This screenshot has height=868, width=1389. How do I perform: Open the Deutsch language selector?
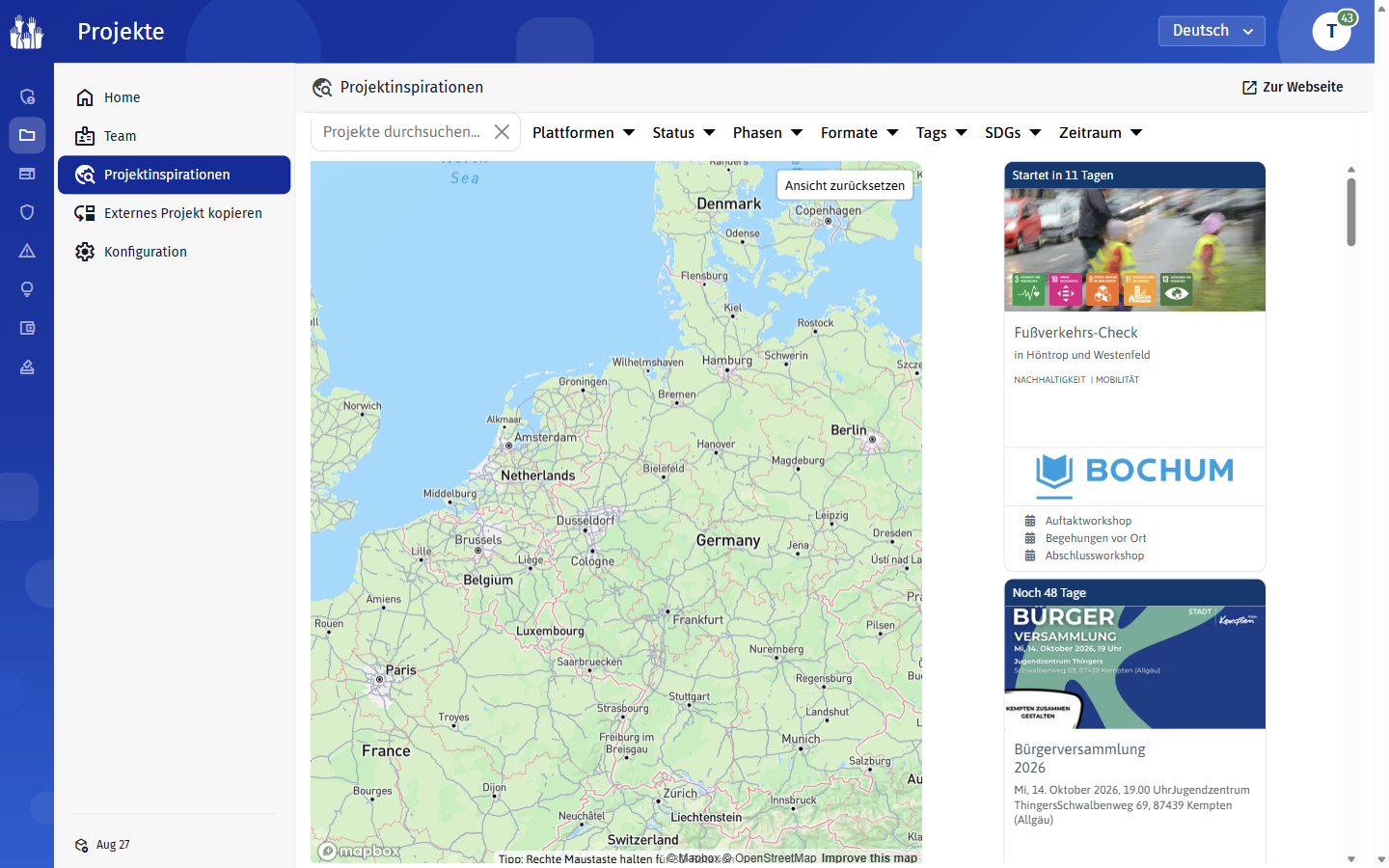coord(1212,31)
